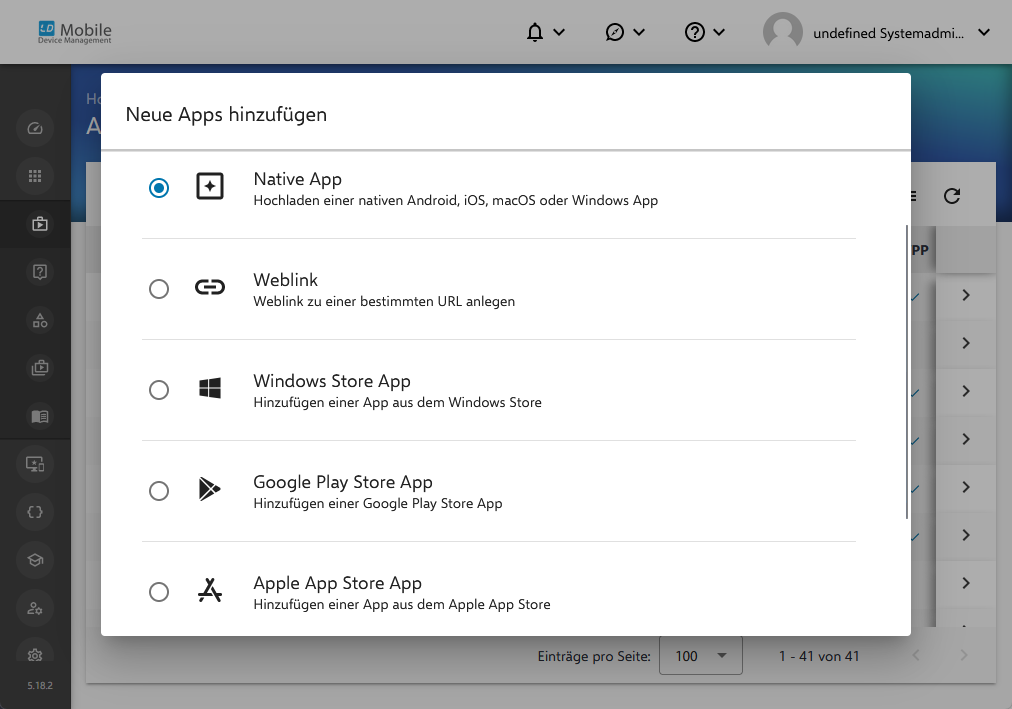Viewport: 1012px width, 709px height.
Task: Choose the Windows Store App radio option
Action: (x=159, y=390)
